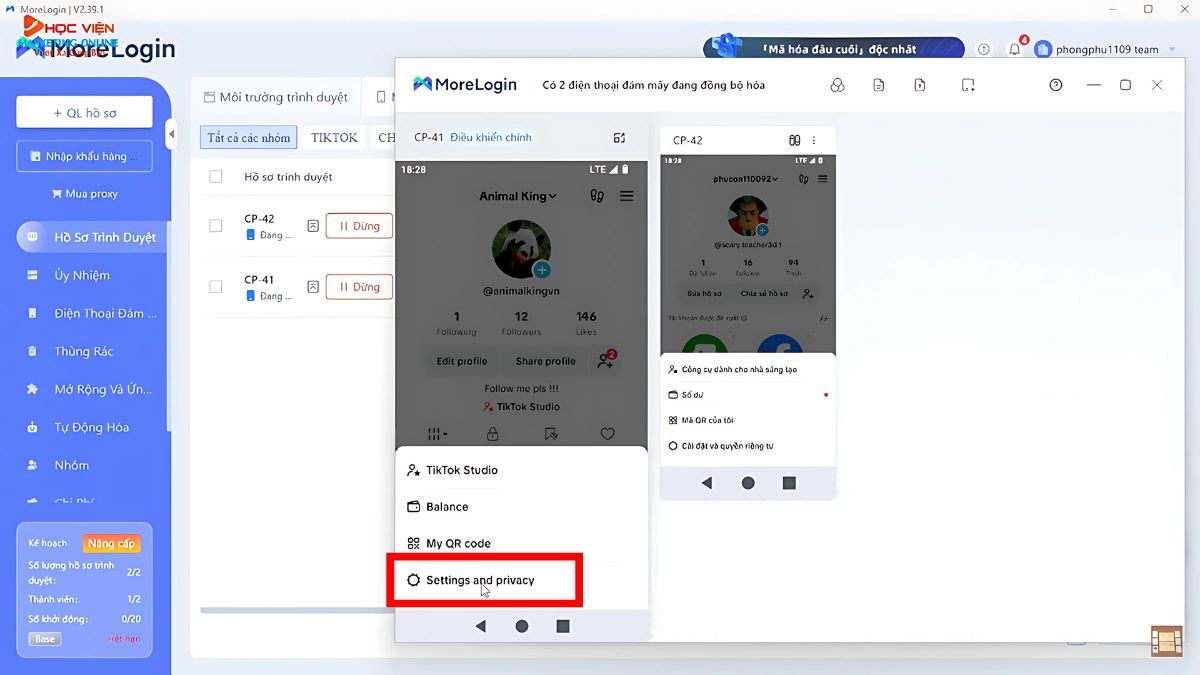Click the horizontal scrollbar under the profile list
This screenshot has height=675, width=1200.
click(295, 610)
